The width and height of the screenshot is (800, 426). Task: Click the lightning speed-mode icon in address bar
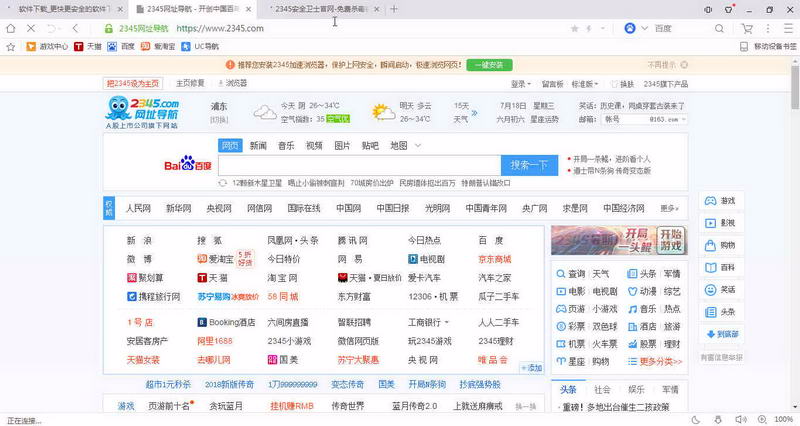[x=589, y=29]
